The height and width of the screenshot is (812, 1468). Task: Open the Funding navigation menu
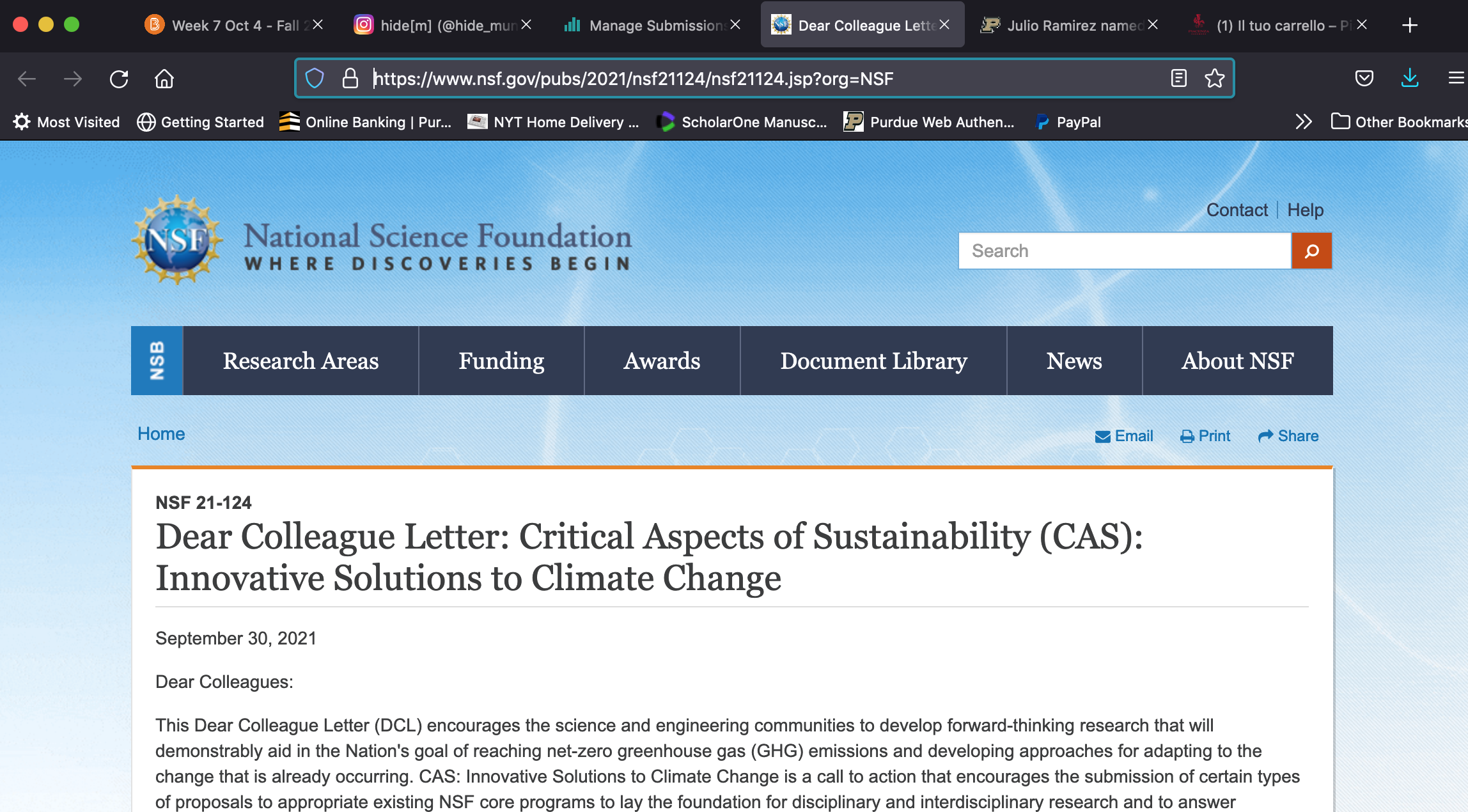tap(501, 361)
